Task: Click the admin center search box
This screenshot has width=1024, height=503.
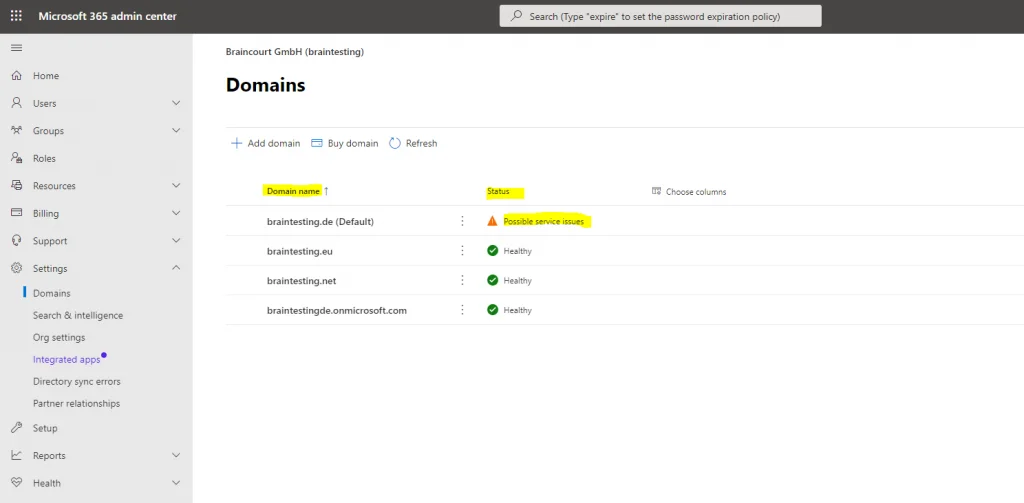Action: click(660, 16)
